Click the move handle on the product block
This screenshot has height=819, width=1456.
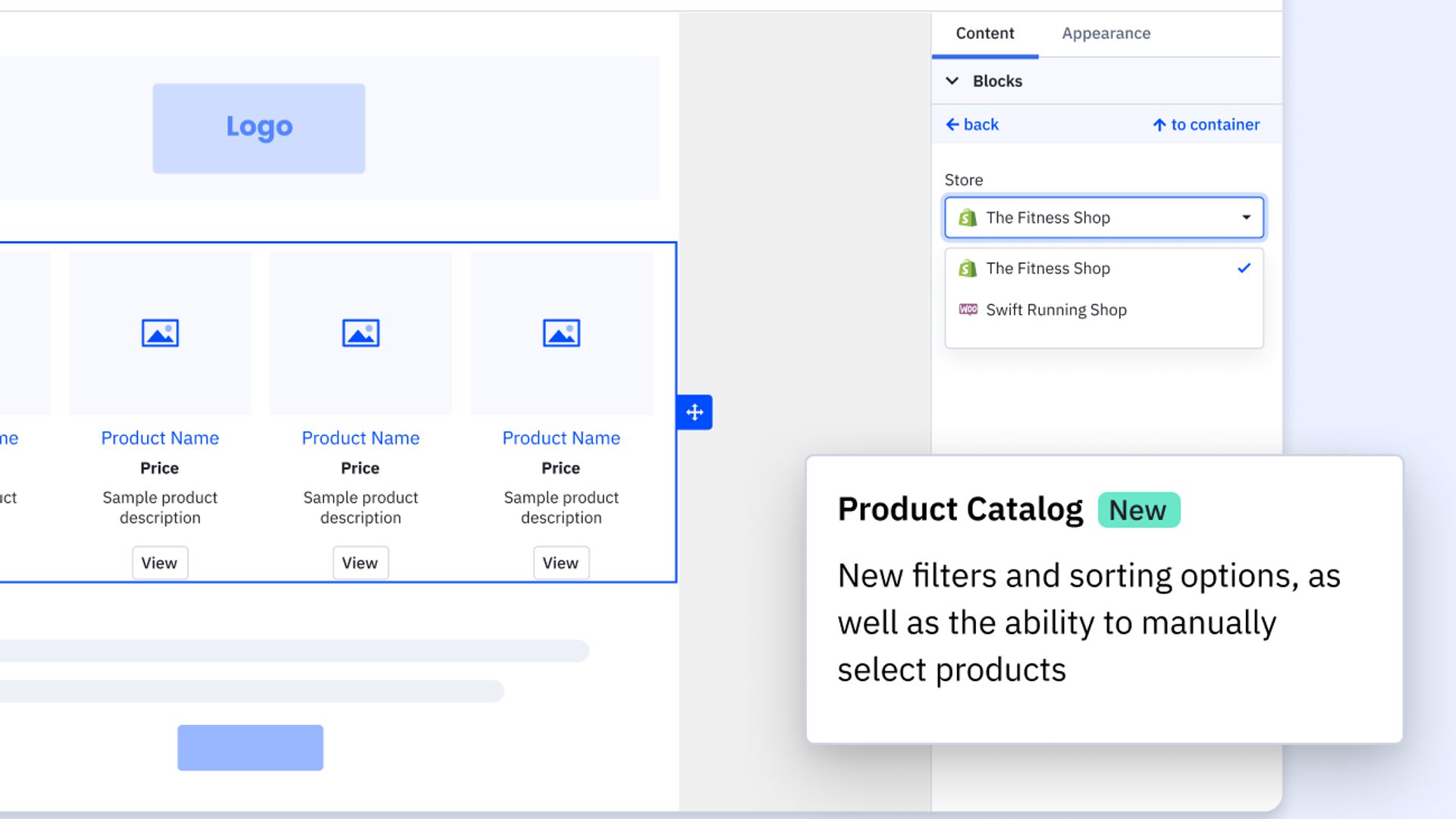click(695, 413)
